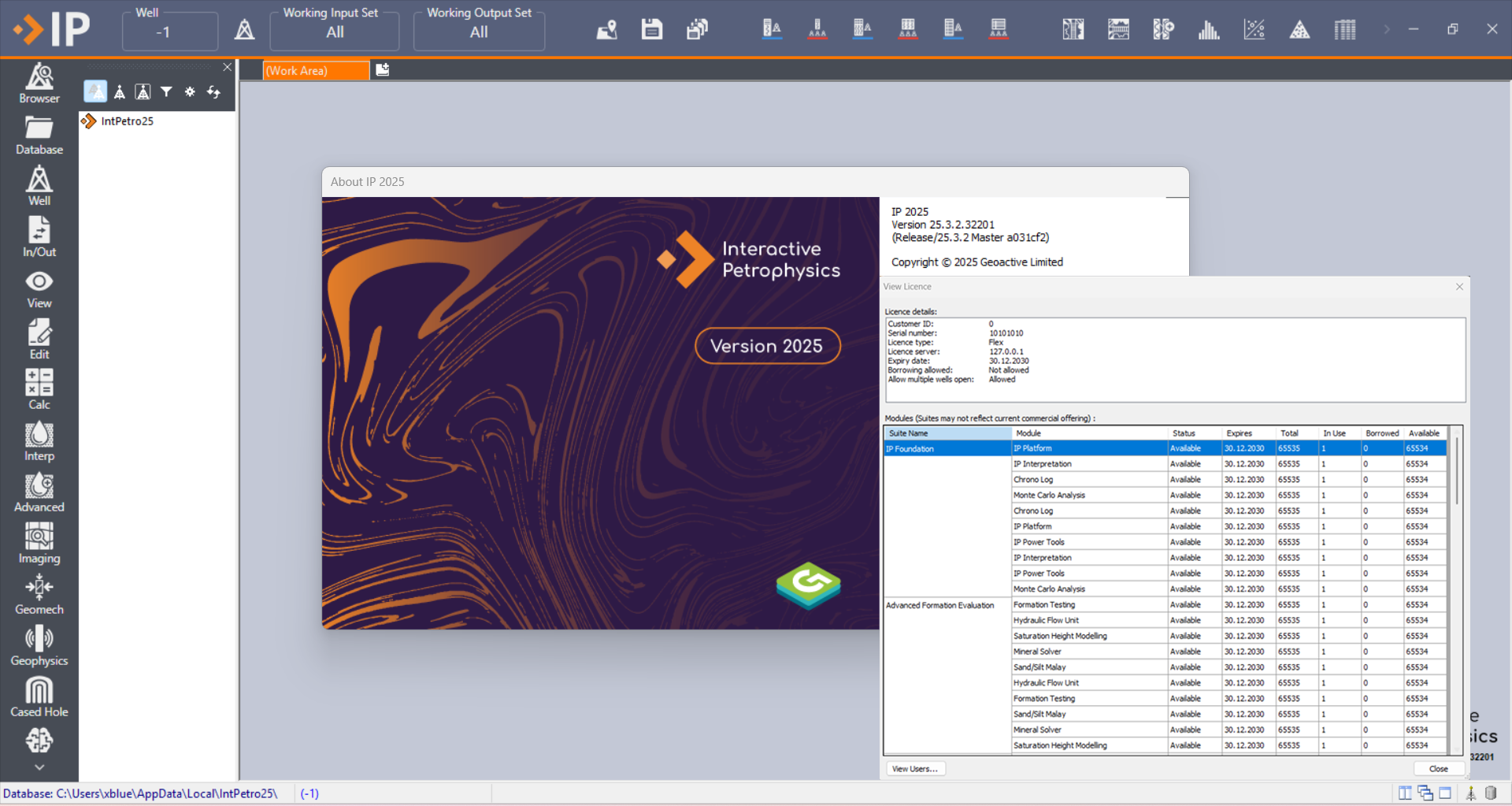Select IP Foundation suite row

pyautogui.click(x=947, y=449)
